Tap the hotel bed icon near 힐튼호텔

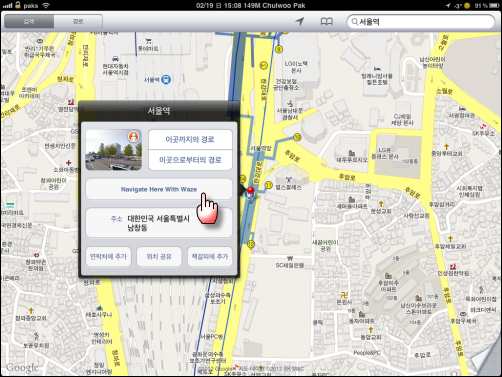click(x=377, y=69)
